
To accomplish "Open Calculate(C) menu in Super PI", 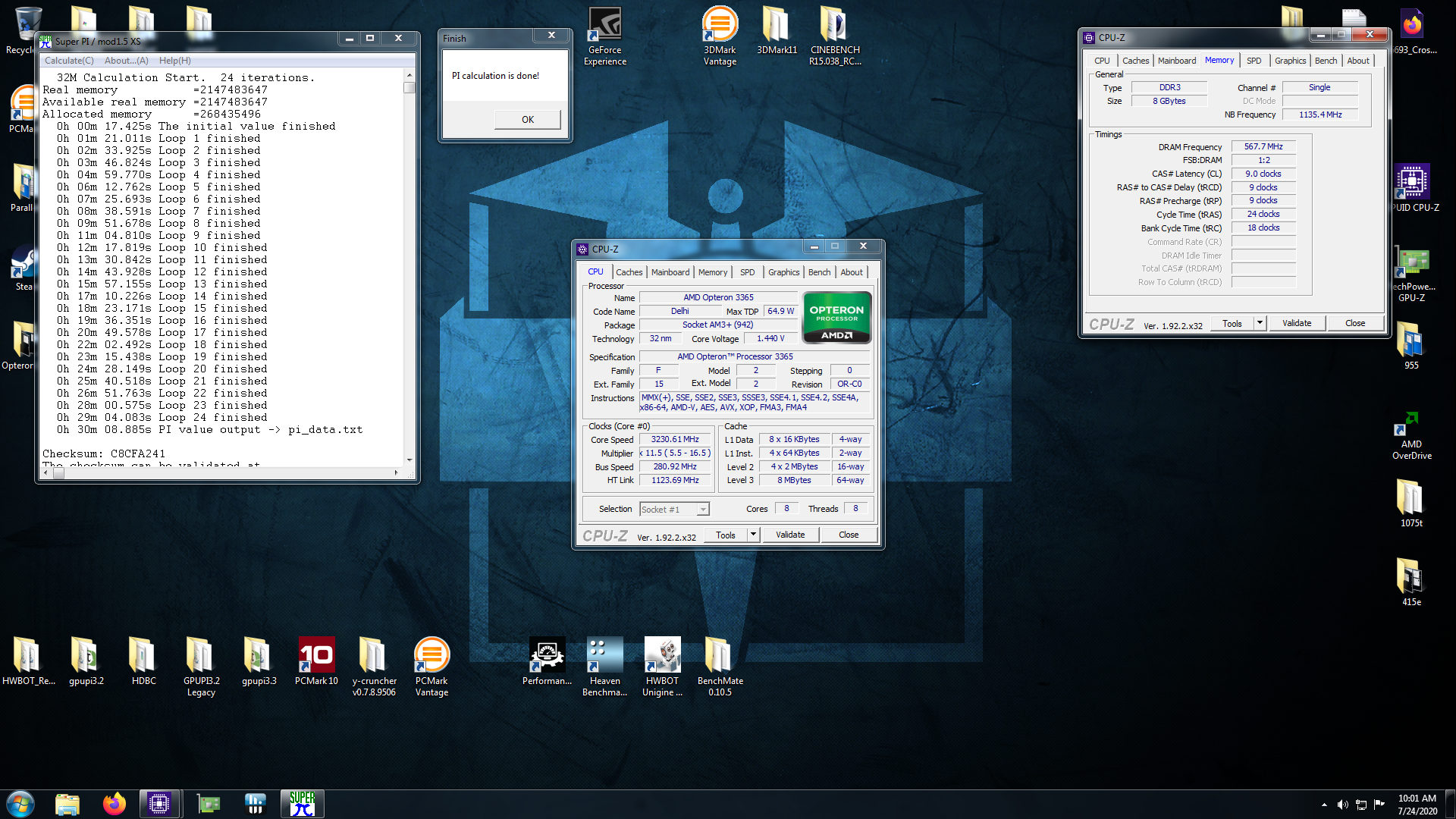I will (69, 61).
